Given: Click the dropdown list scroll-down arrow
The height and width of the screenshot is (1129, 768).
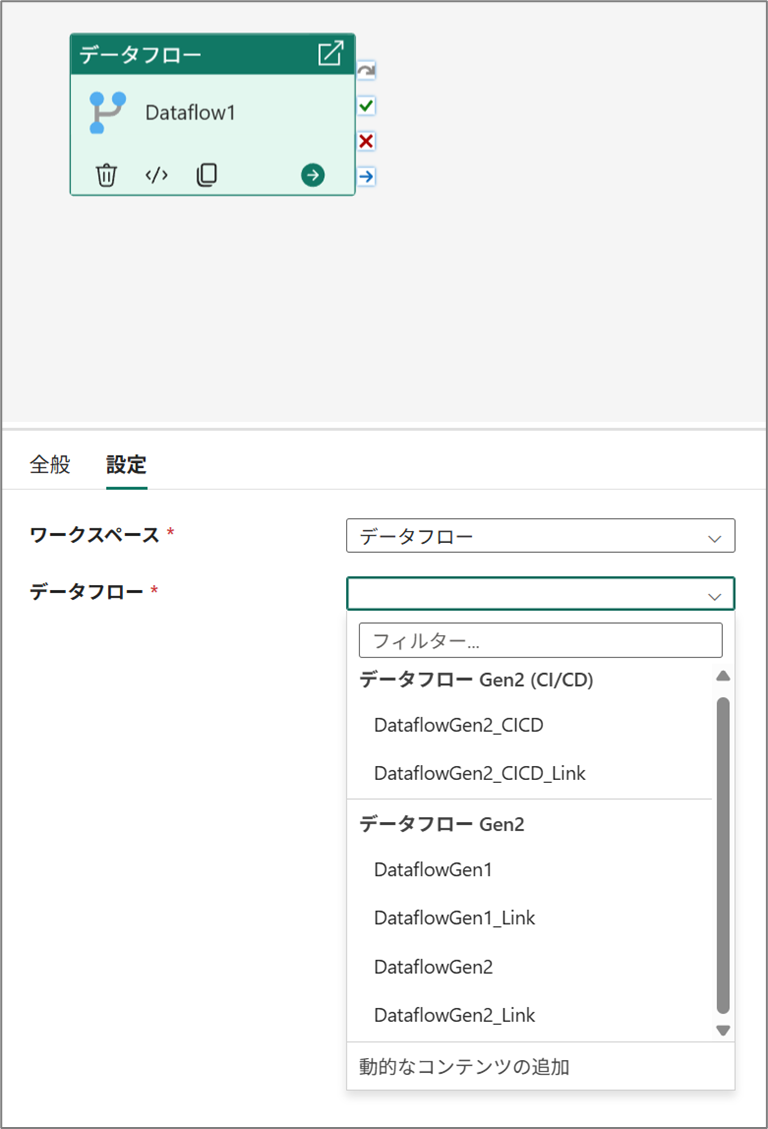Looking at the screenshot, I should tap(723, 1030).
